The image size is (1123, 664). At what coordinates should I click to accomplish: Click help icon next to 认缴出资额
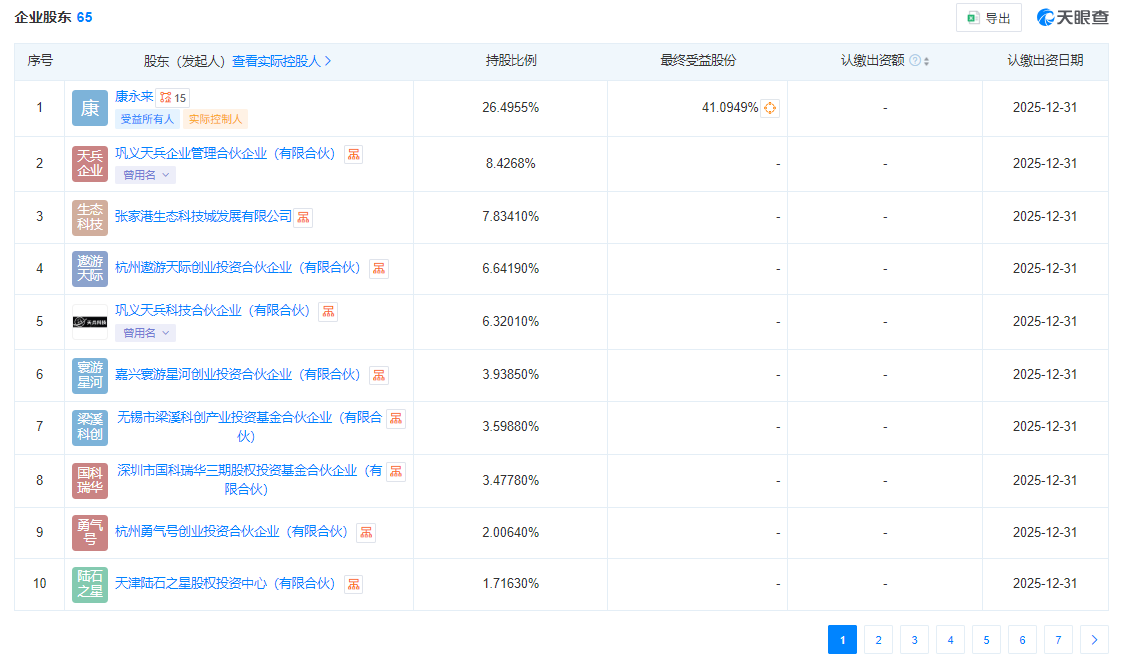915,61
